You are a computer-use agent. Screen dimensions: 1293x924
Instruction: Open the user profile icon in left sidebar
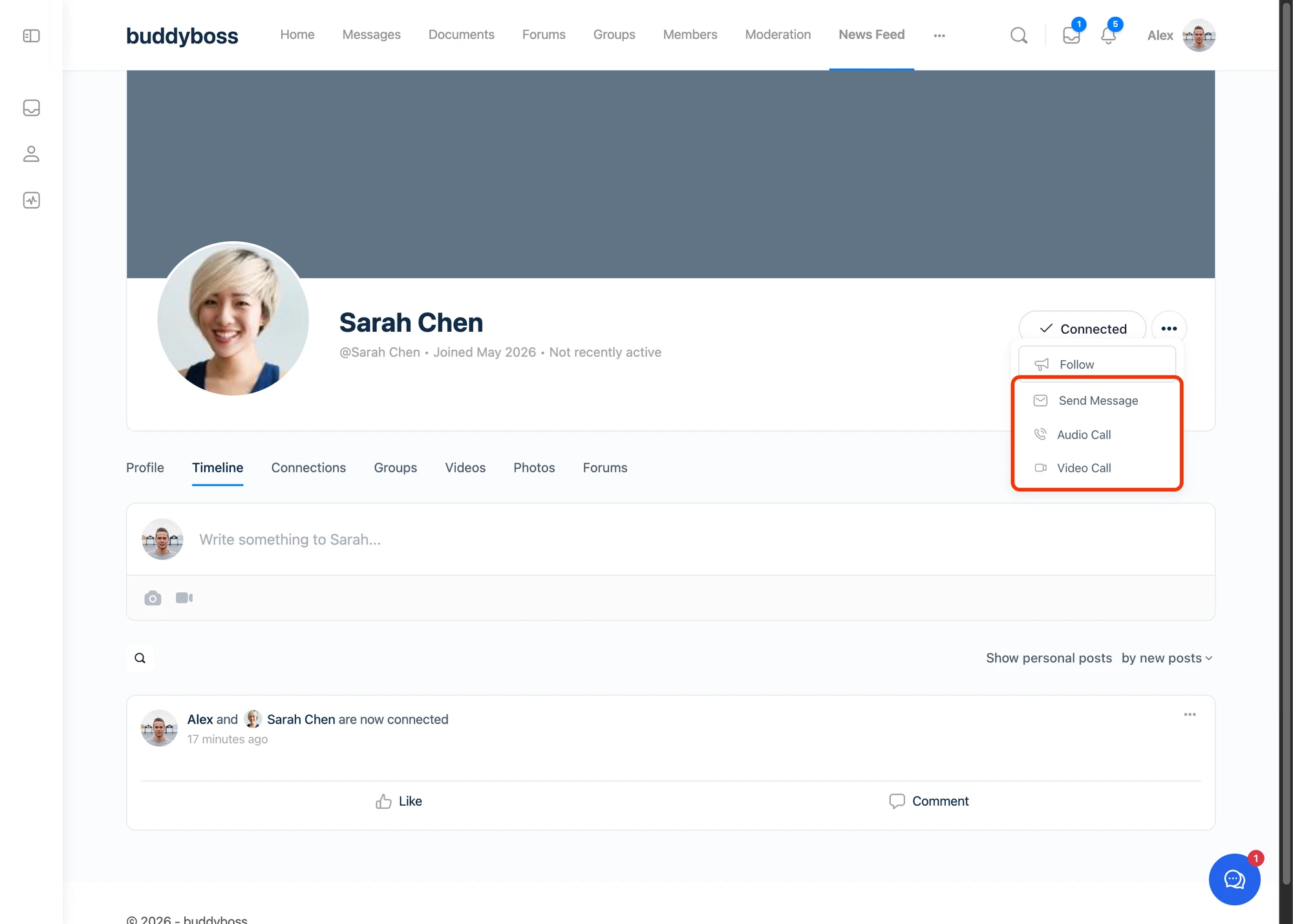click(x=31, y=154)
